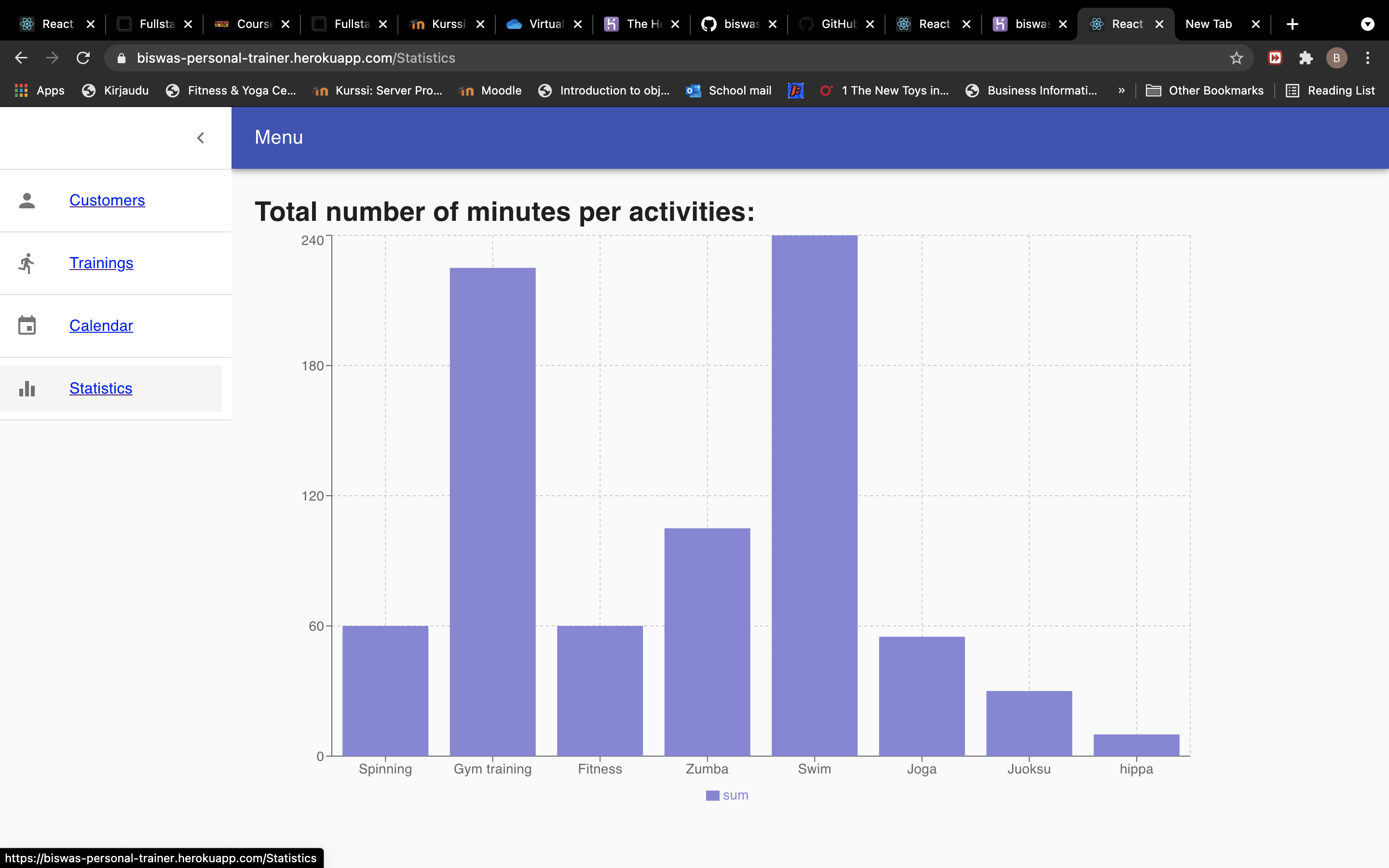The image size is (1389, 868).
Task: Go back with browser back arrow
Action: 21,58
